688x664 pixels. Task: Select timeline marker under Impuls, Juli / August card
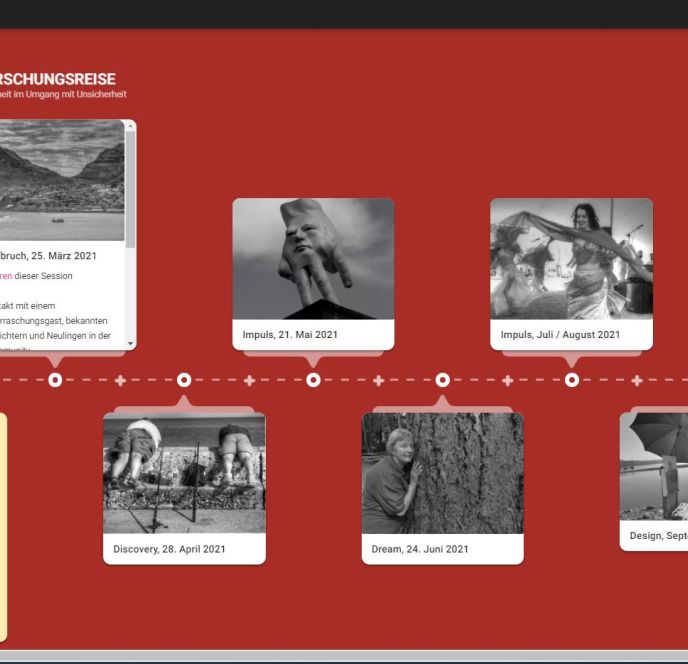click(x=572, y=380)
